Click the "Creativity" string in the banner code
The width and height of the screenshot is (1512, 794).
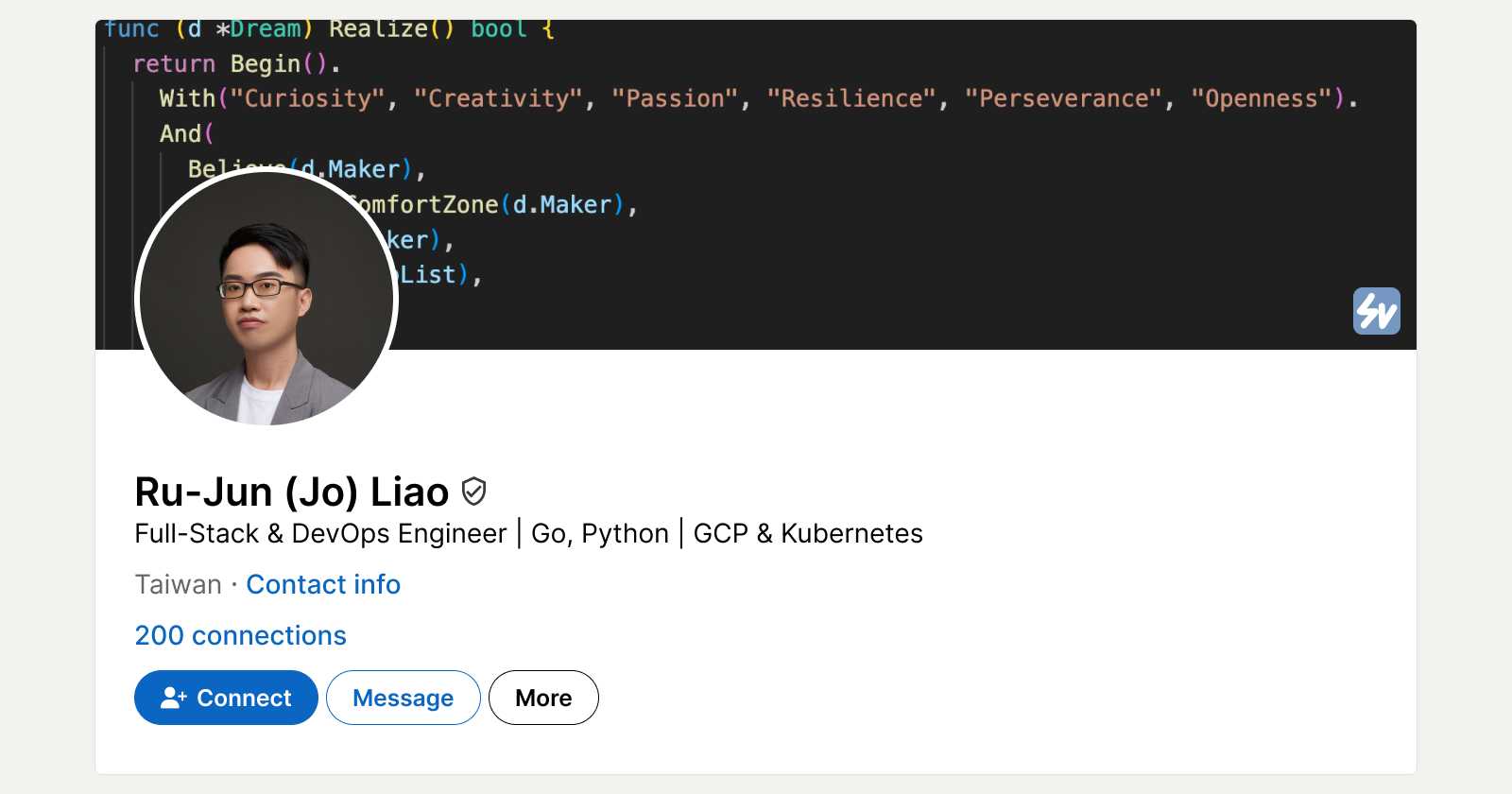[x=498, y=98]
